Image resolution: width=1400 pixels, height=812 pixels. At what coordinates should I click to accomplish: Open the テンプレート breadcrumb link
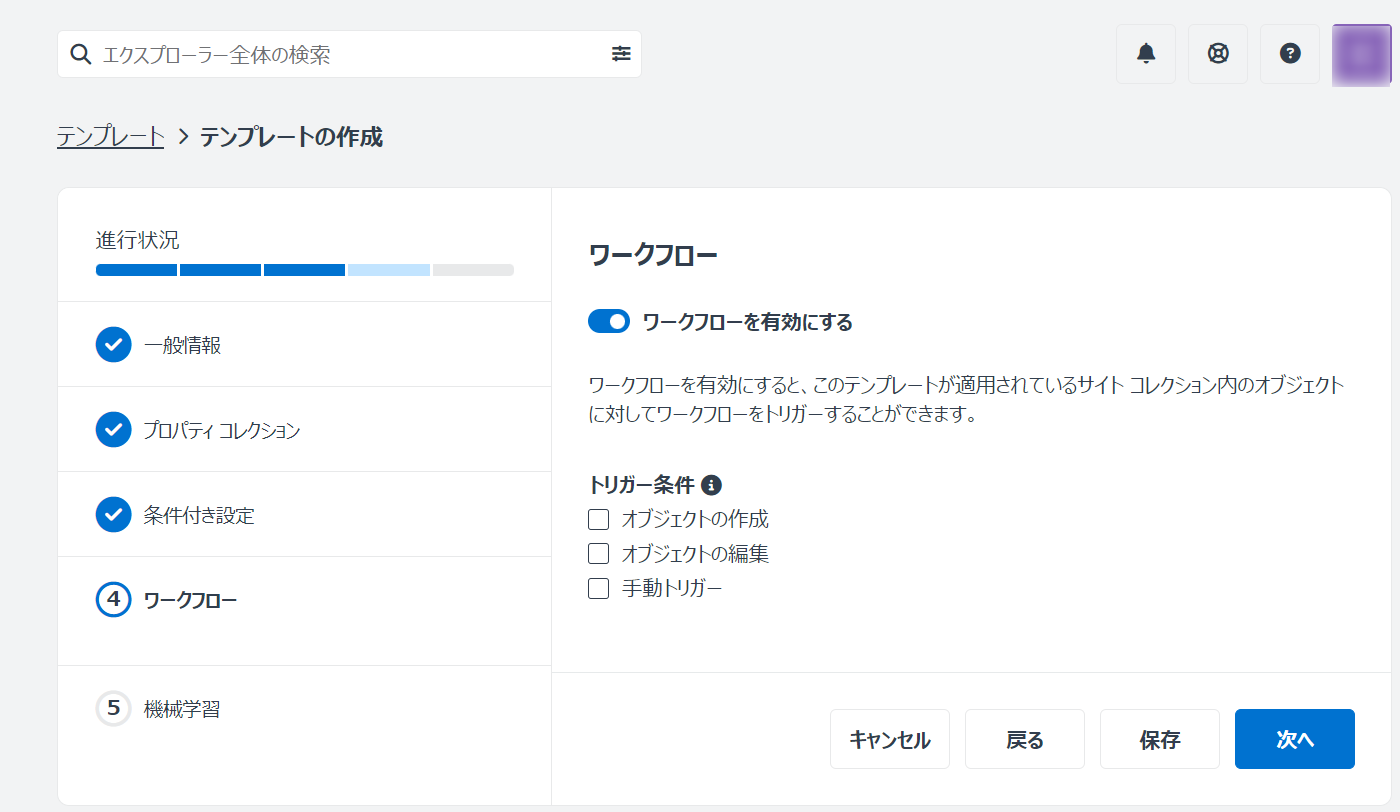[110, 137]
